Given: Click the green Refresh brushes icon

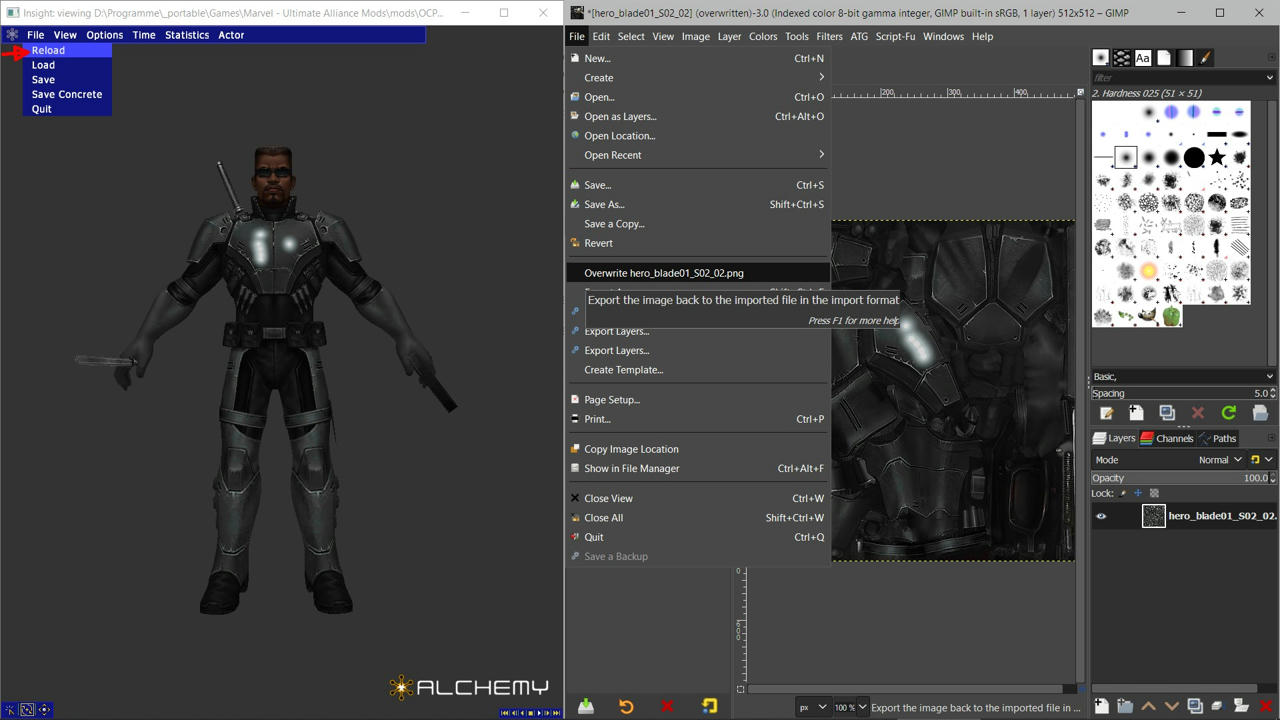Looking at the screenshot, I should coord(1229,413).
